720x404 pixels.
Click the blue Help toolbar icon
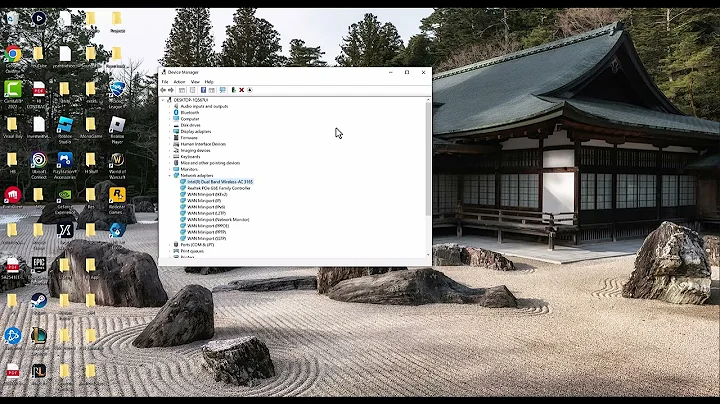click(x=203, y=90)
